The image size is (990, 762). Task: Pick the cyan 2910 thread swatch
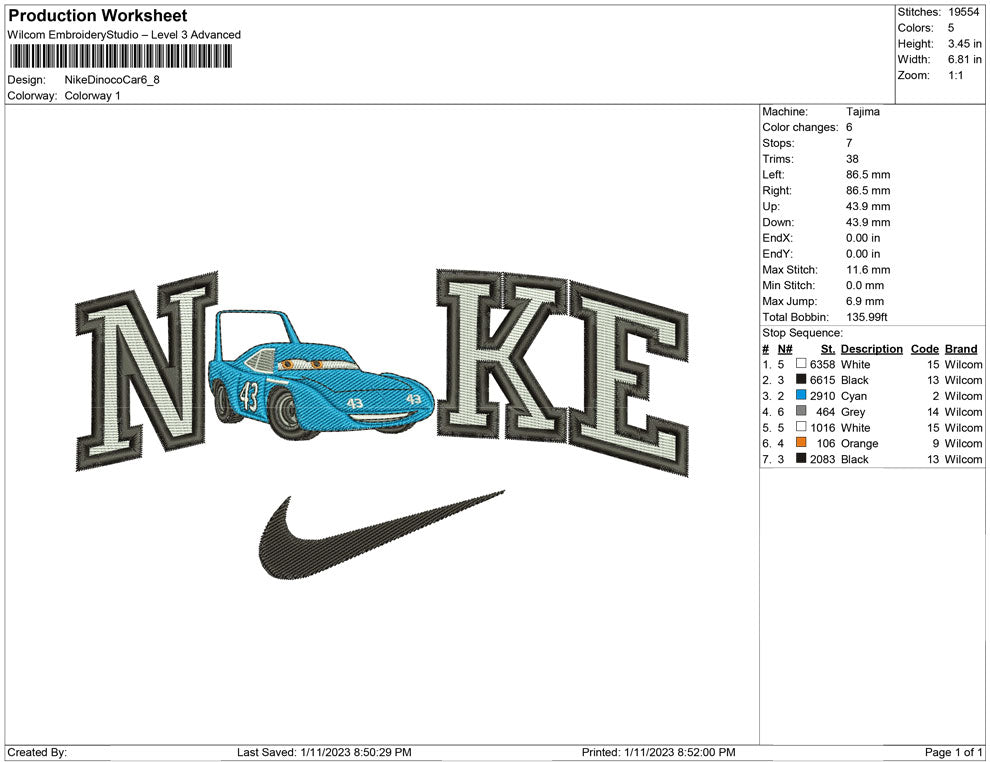click(801, 396)
